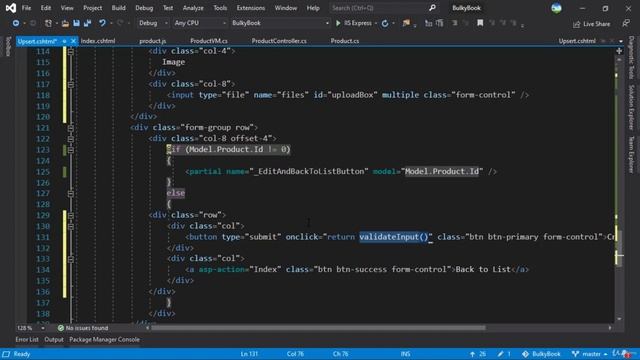Open the Build menu
The image size is (640, 360).
click(118, 8)
